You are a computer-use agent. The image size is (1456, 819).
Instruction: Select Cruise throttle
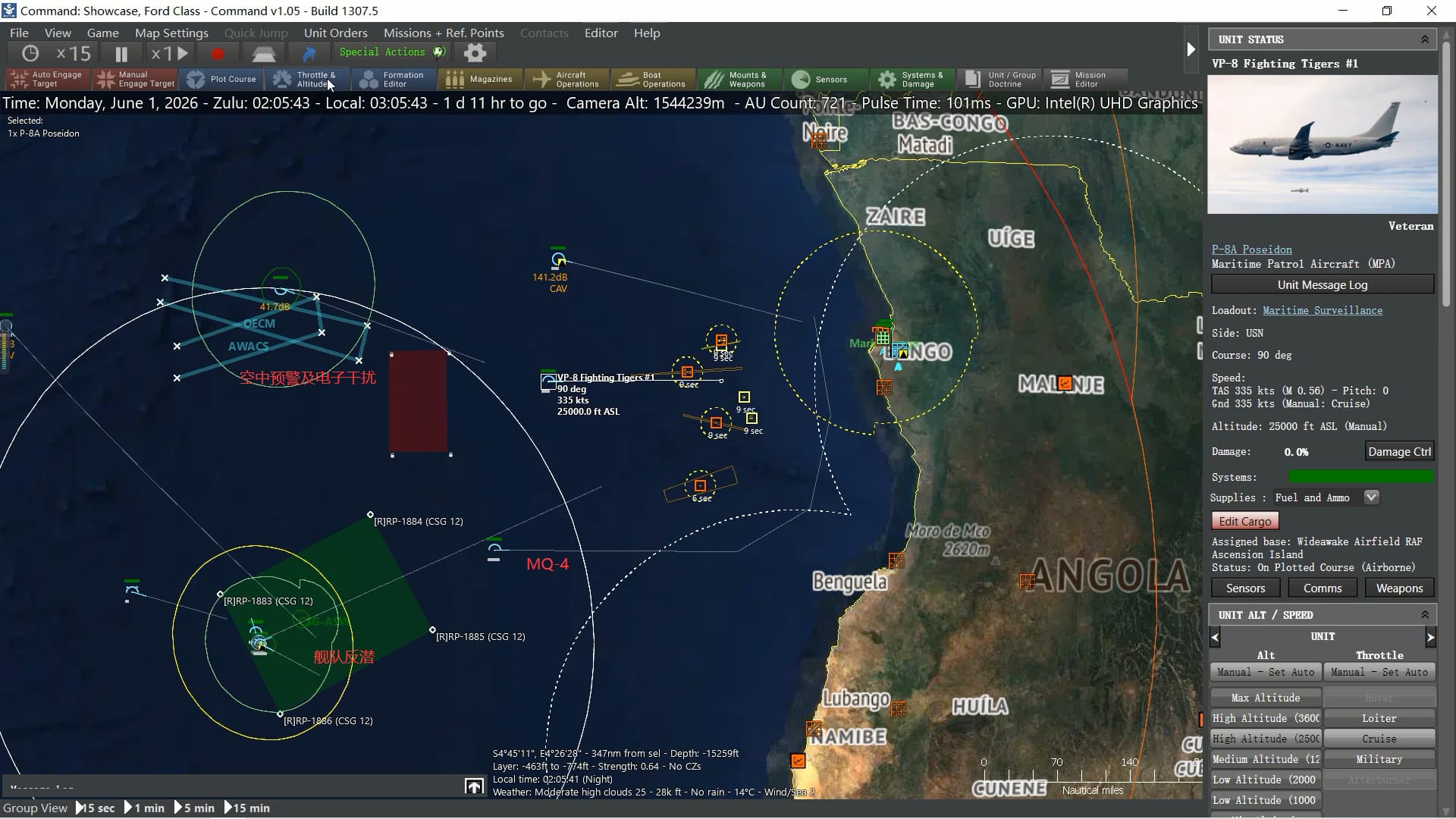(1379, 739)
